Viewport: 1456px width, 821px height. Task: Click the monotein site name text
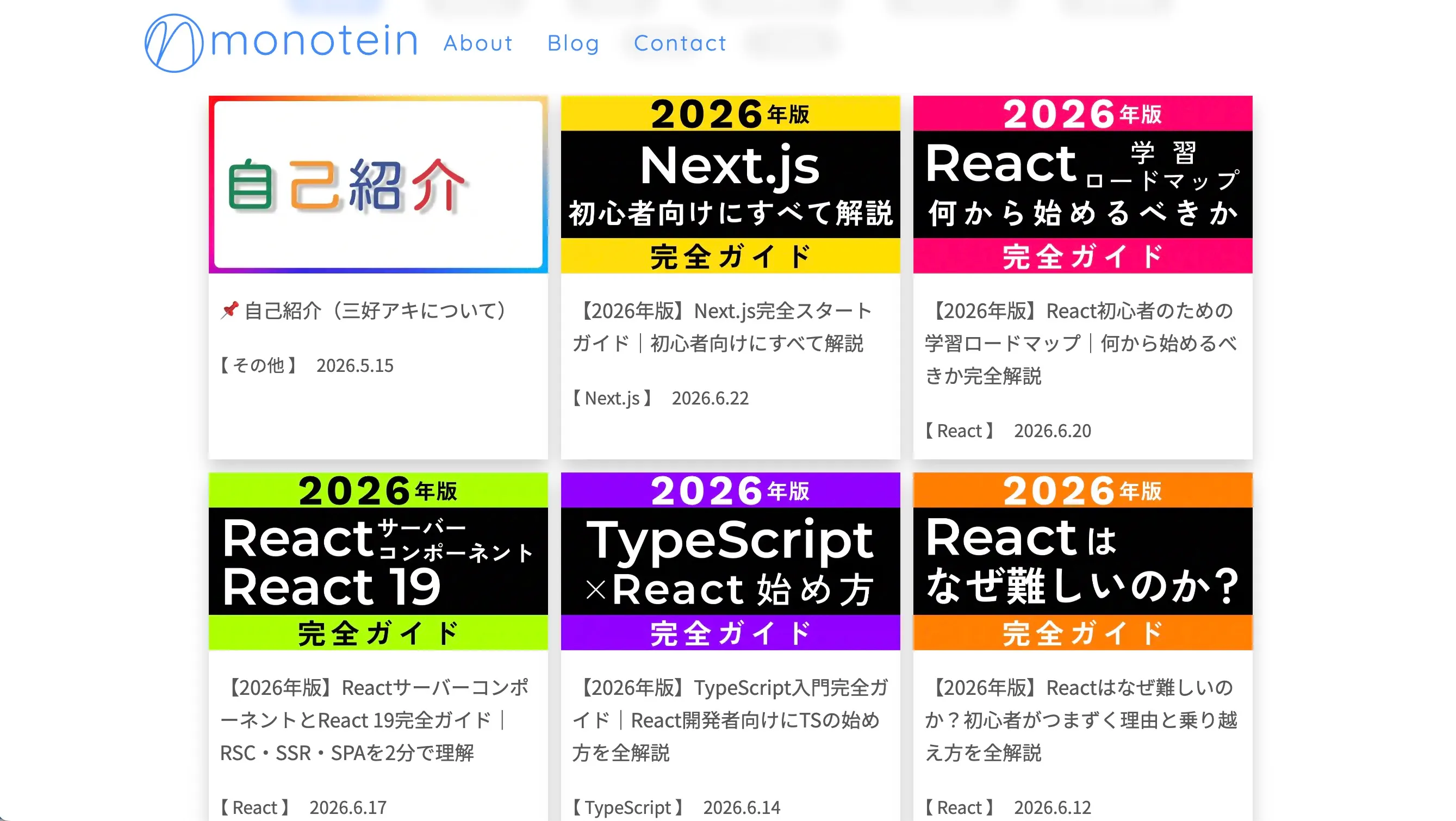(x=314, y=41)
